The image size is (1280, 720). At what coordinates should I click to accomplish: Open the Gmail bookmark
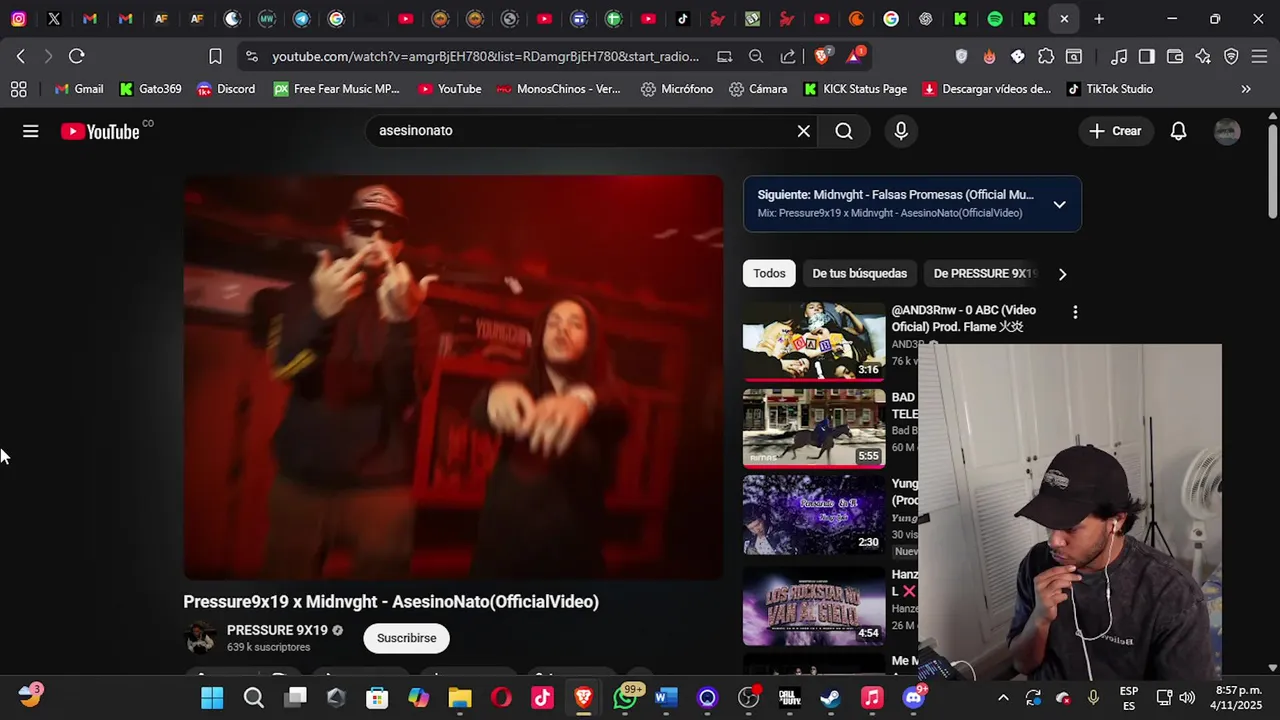click(x=79, y=89)
